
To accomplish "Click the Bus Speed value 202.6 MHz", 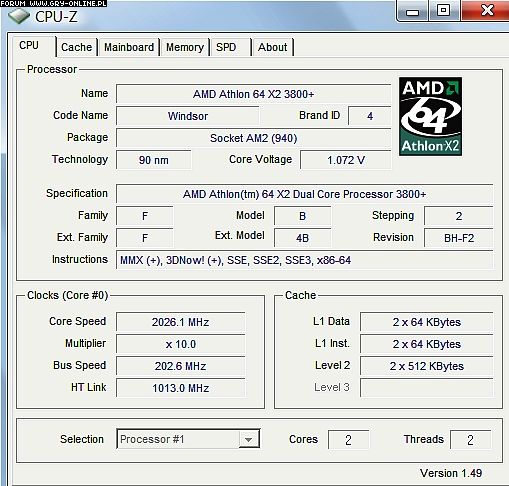I will pyautogui.click(x=180, y=366).
